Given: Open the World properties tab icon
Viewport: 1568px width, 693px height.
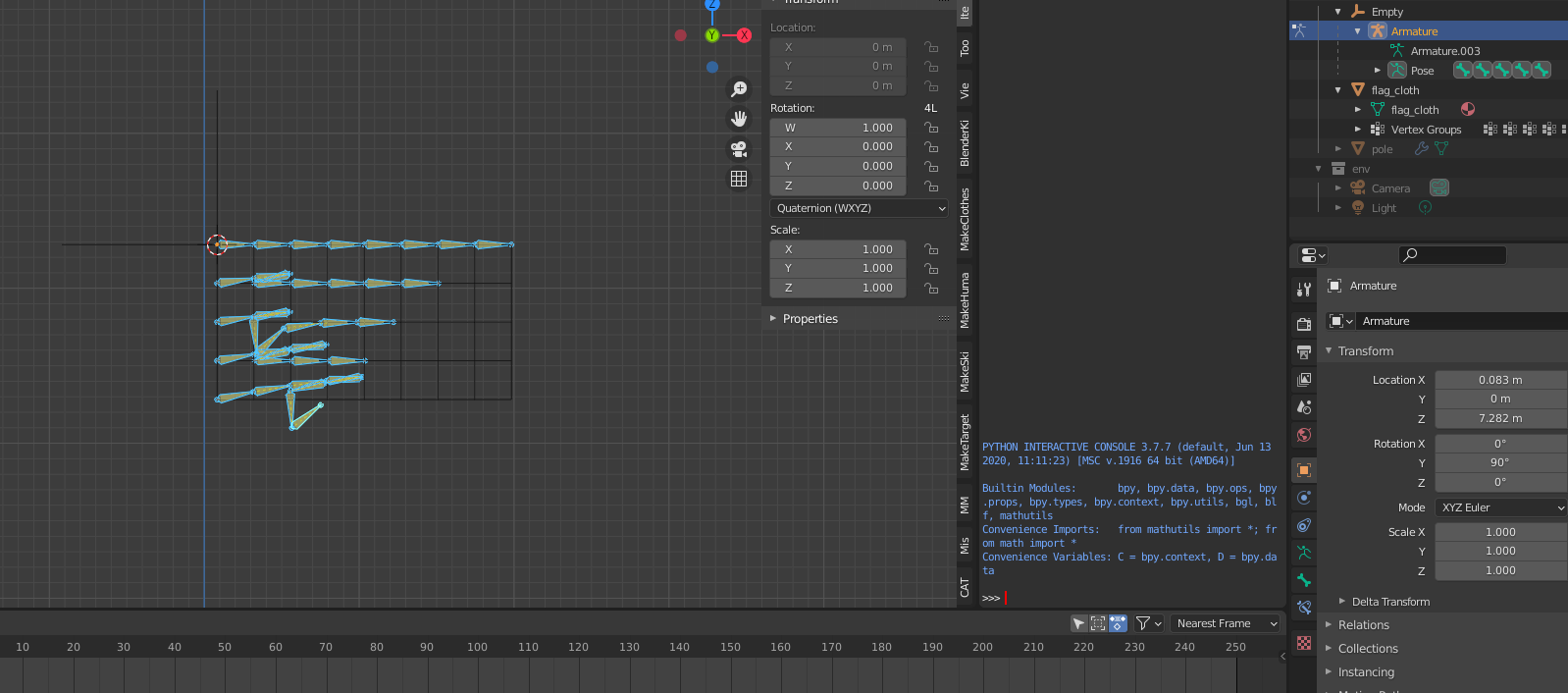Looking at the screenshot, I should click(x=1304, y=435).
